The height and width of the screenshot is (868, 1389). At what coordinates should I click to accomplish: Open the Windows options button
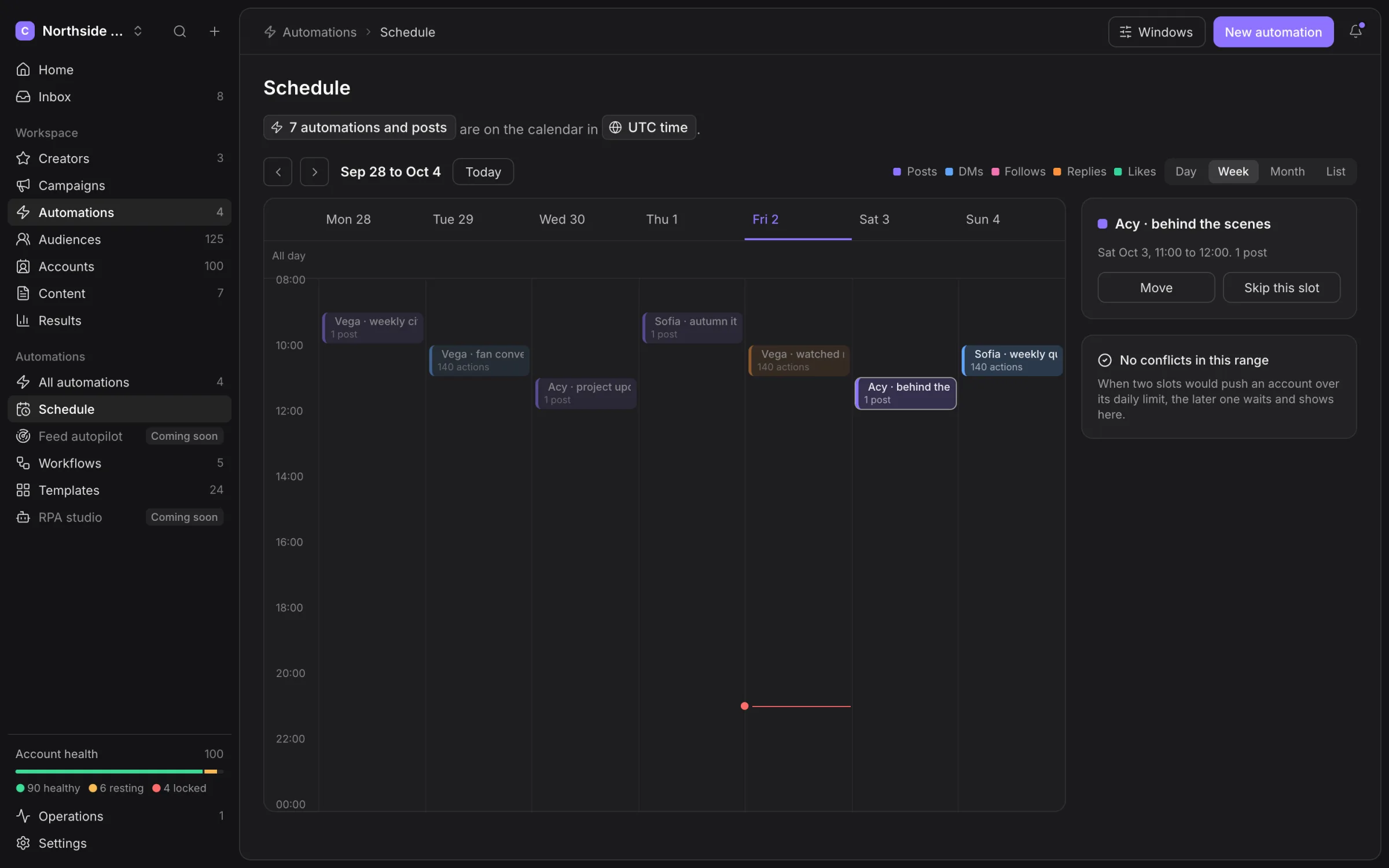pyautogui.click(x=1156, y=32)
